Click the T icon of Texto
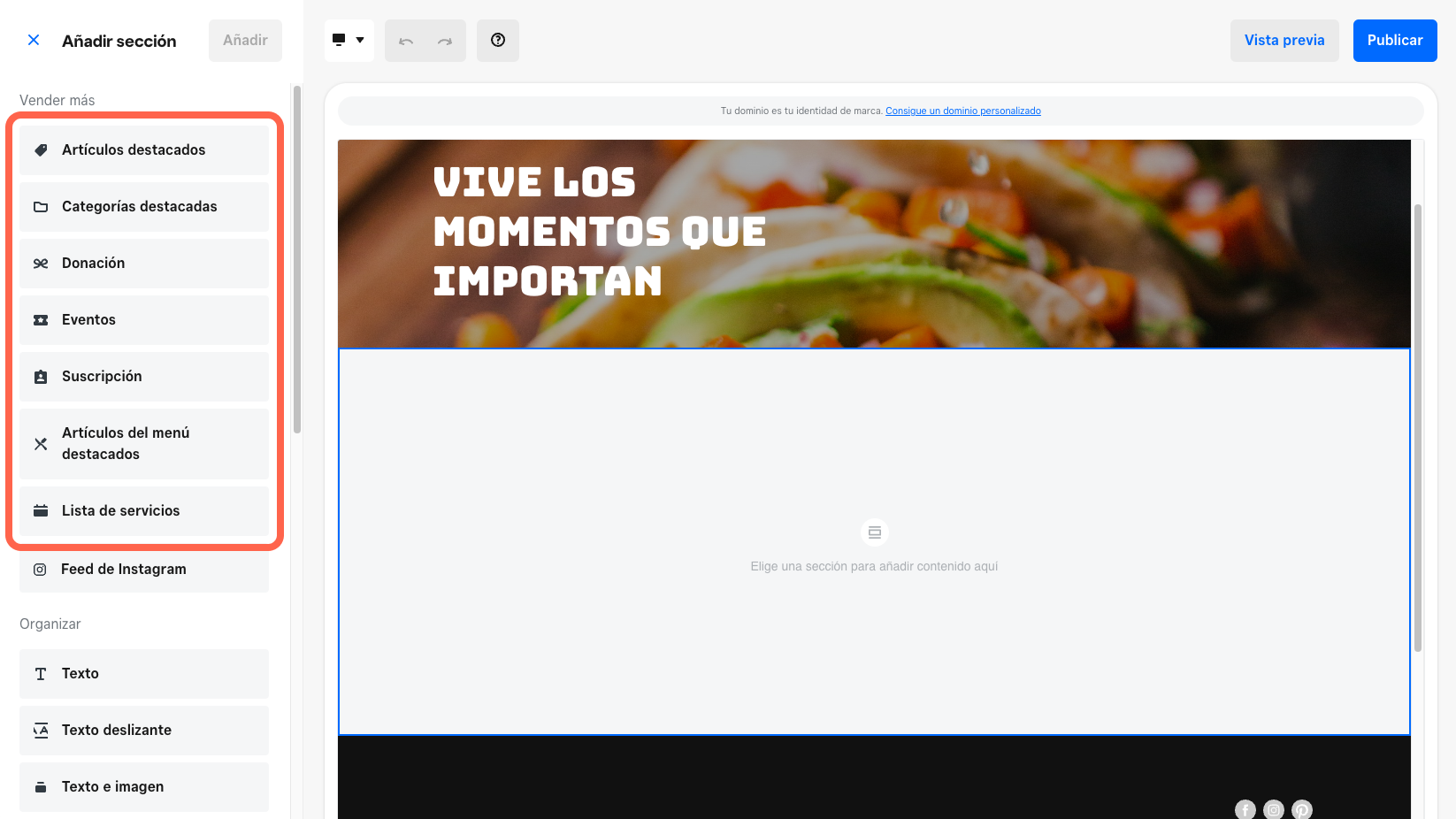This screenshot has width=1456, height=819. coord(41,674)
